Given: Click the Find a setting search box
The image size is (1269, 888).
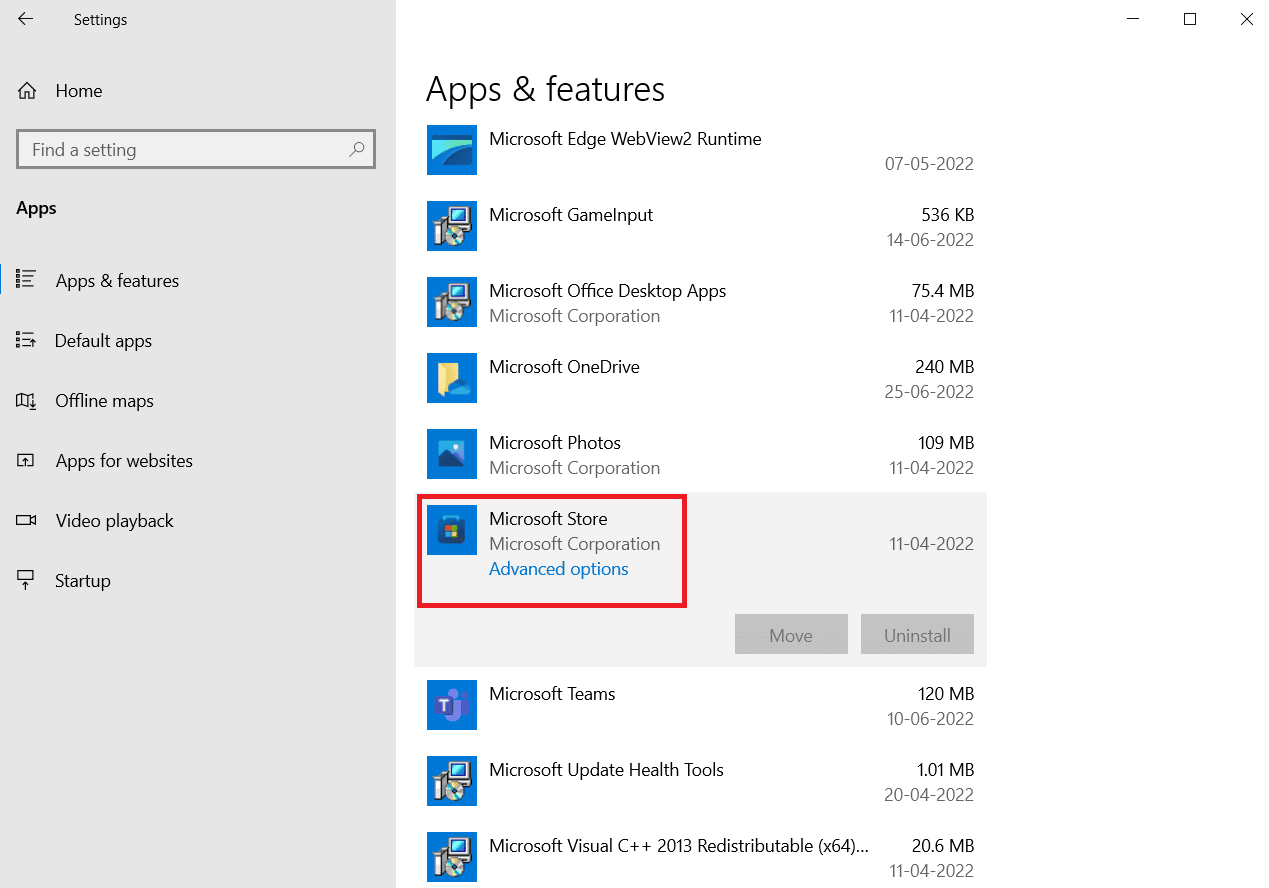Looking at the screenshot, I should (196, 149).
